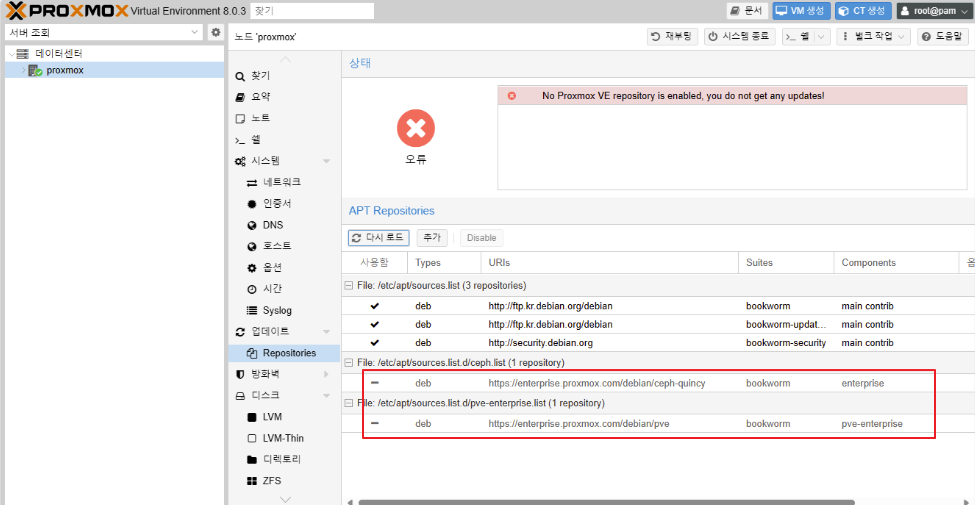Open the 서버 조회 view dropdown
The height and width of the screenshot is (505, 975).
pyautogui.click(x=104, y=32)
